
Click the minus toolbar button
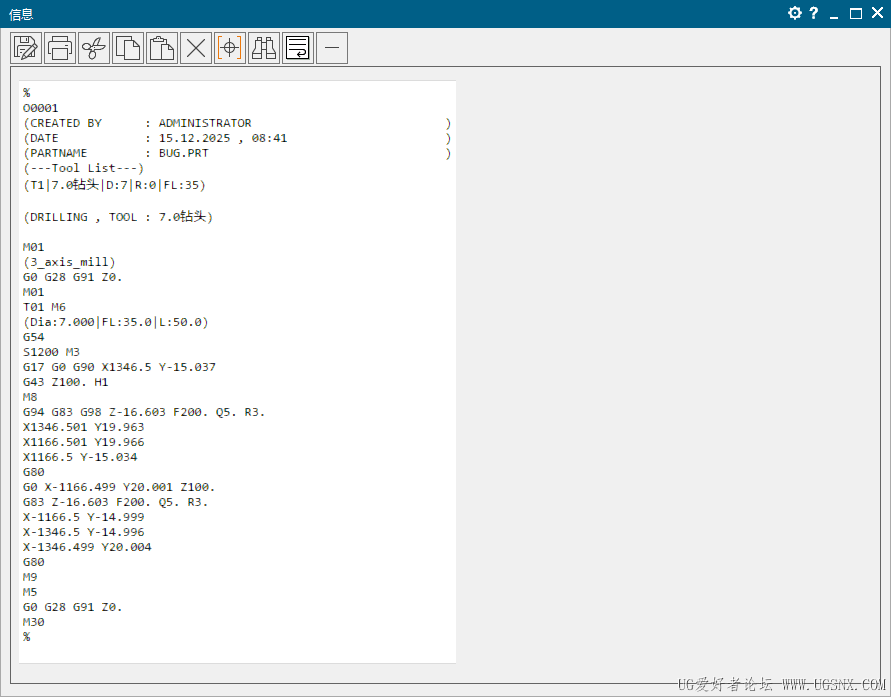[x=332, y=48]
